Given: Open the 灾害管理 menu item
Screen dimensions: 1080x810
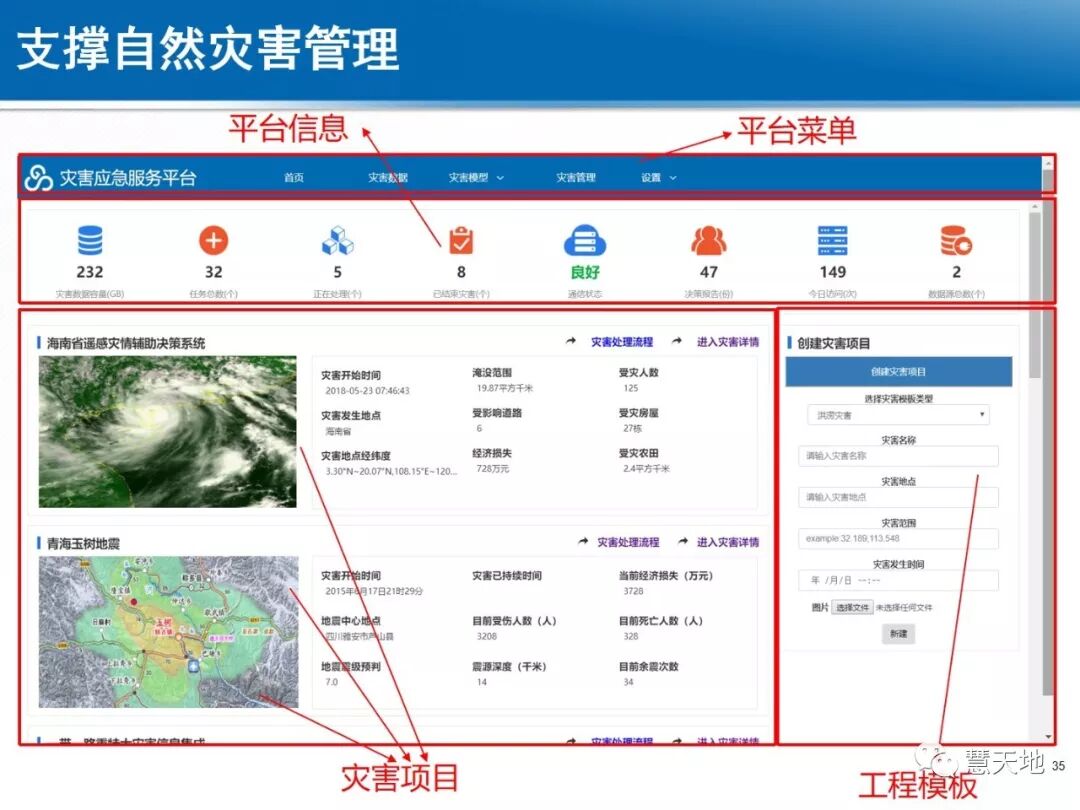Looking at the screenshot, I should 576,178.
